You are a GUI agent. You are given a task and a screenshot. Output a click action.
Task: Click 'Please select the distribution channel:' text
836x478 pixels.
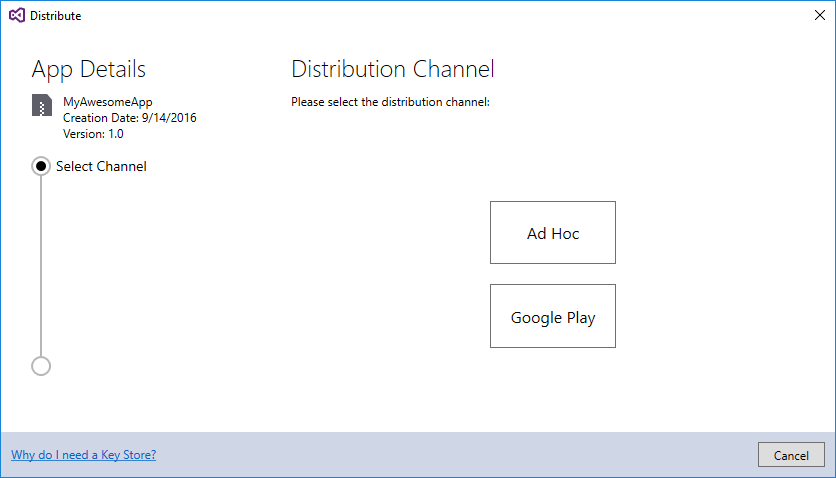[x=390, y=102]
